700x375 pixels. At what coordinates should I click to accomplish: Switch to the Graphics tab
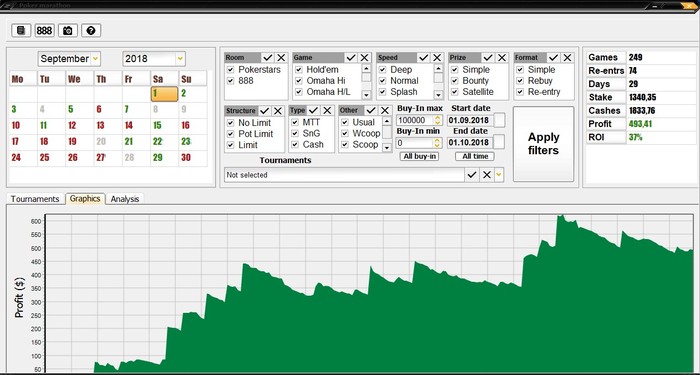coord(85,199)
